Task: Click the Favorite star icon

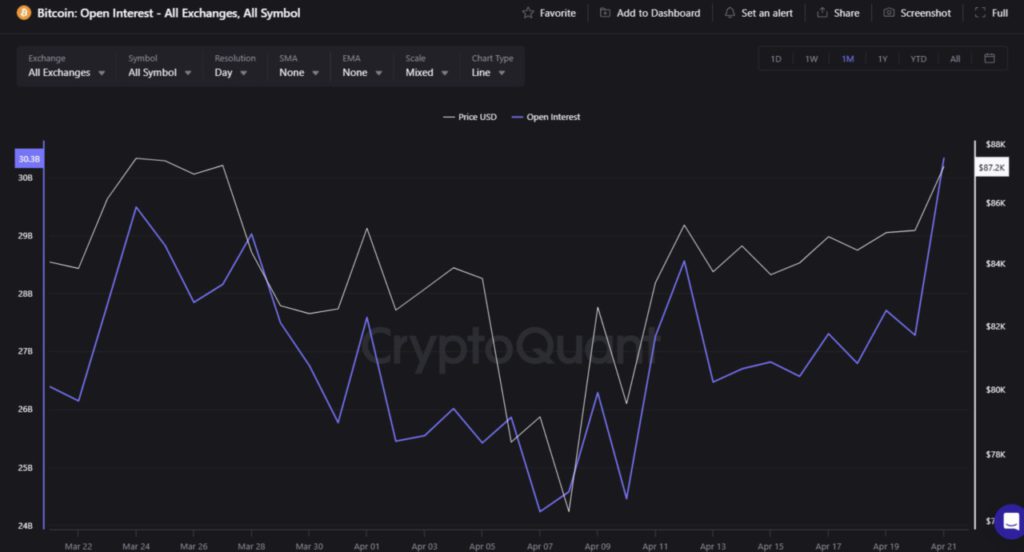Action: 528,13
